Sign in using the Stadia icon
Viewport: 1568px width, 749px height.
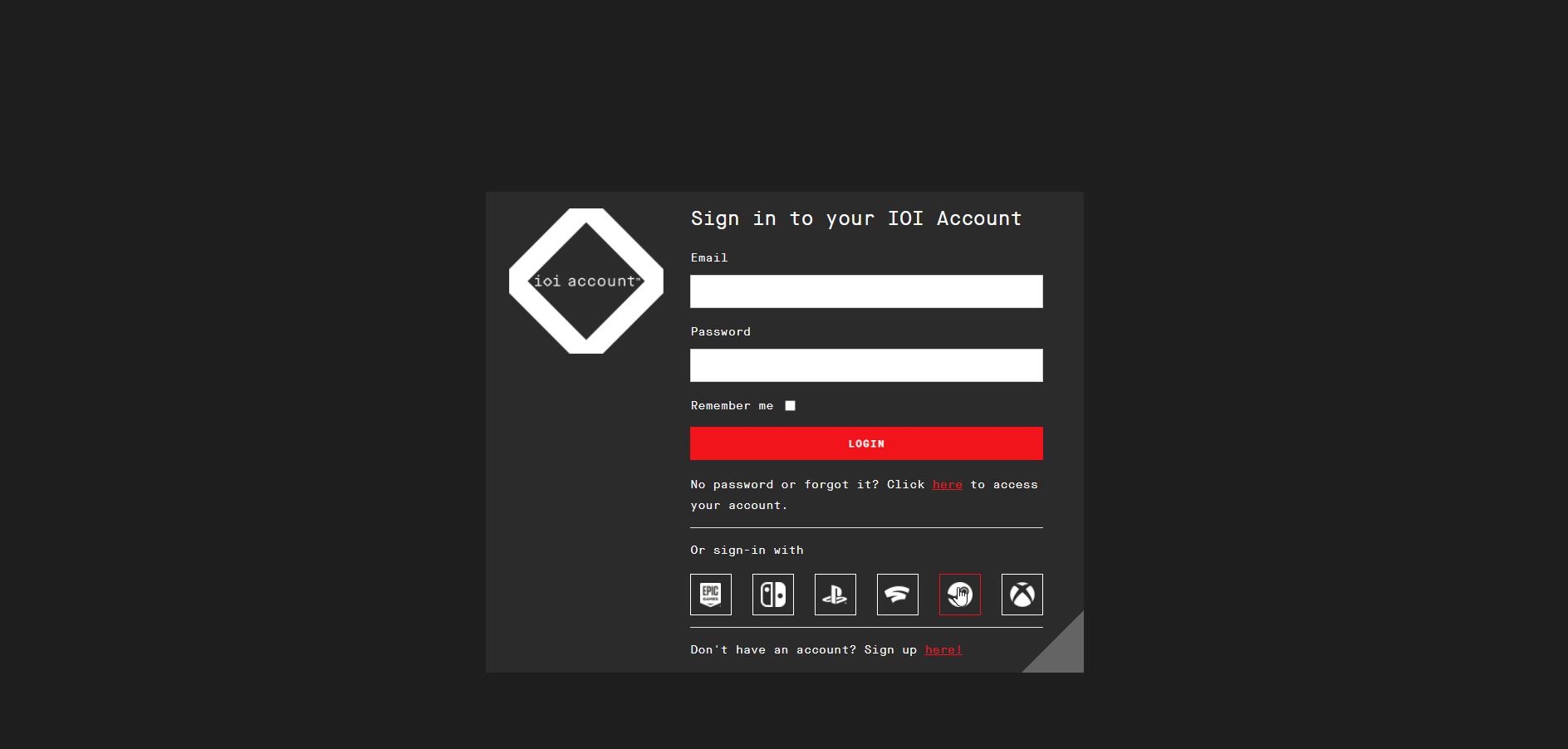click(x=898, y=595)
